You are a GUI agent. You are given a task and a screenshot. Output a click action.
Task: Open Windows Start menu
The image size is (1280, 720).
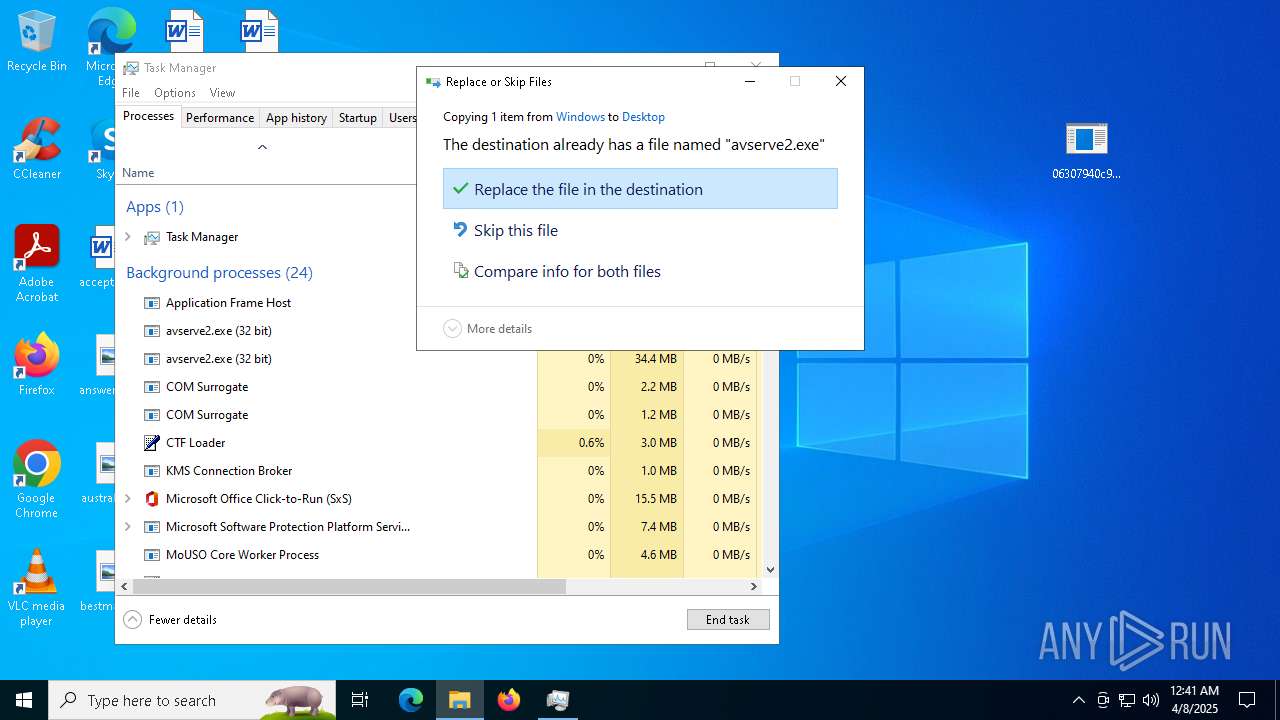(x=24, y=700)
